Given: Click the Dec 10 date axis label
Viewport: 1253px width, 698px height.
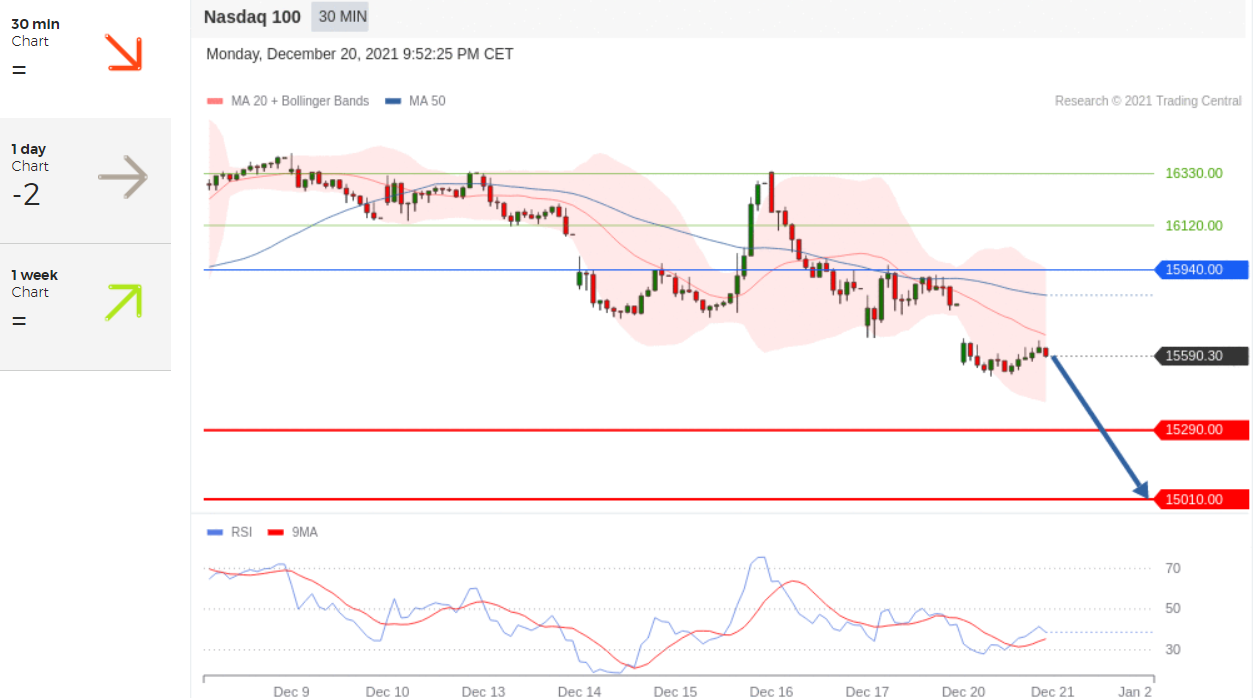Looking at the screenshot, I should tap(387, 691).
